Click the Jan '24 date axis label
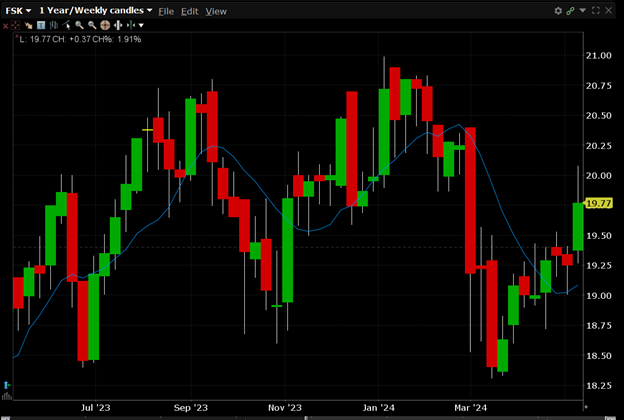Image resolution: width=624 pixels, height=420 pixels. (378, 408)
